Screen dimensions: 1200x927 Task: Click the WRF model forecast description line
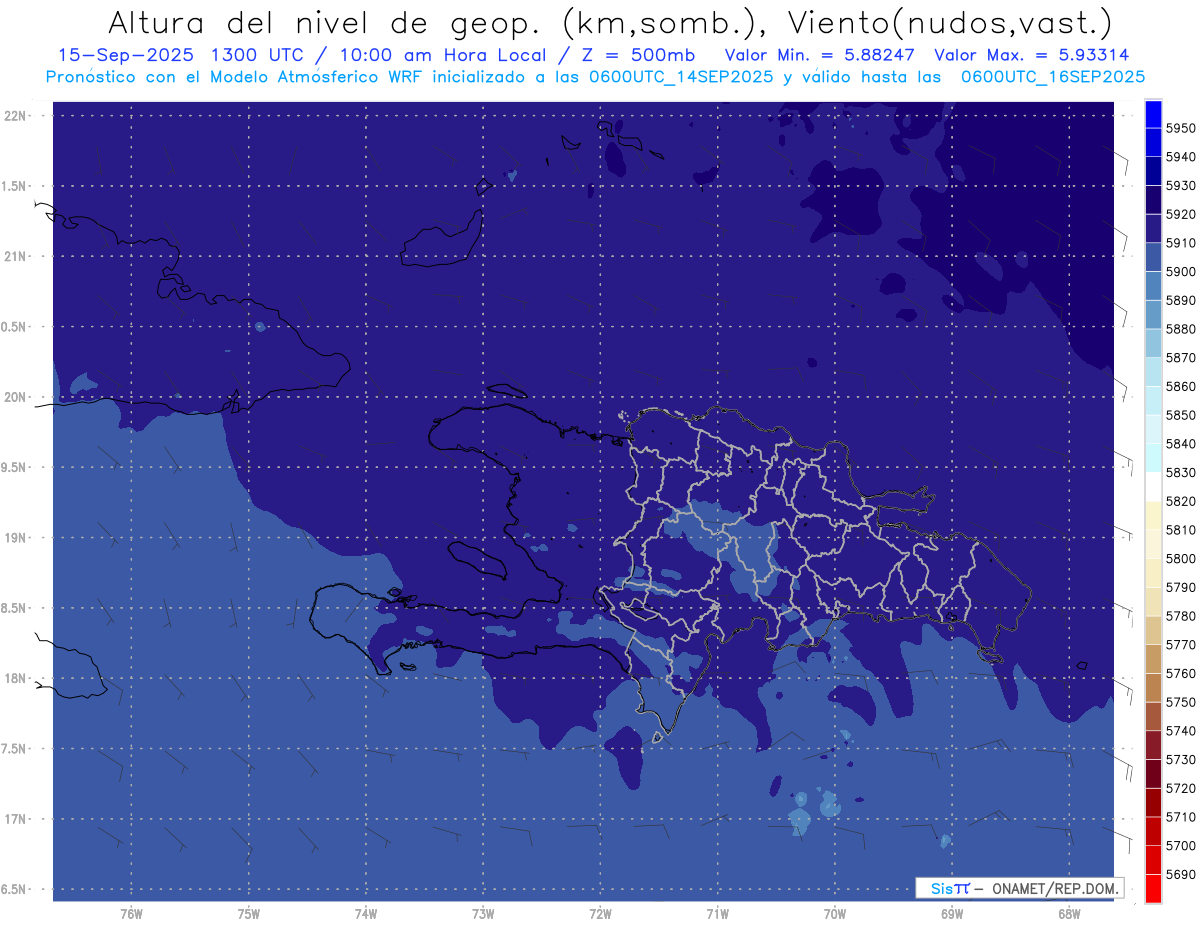click(595, 77)
